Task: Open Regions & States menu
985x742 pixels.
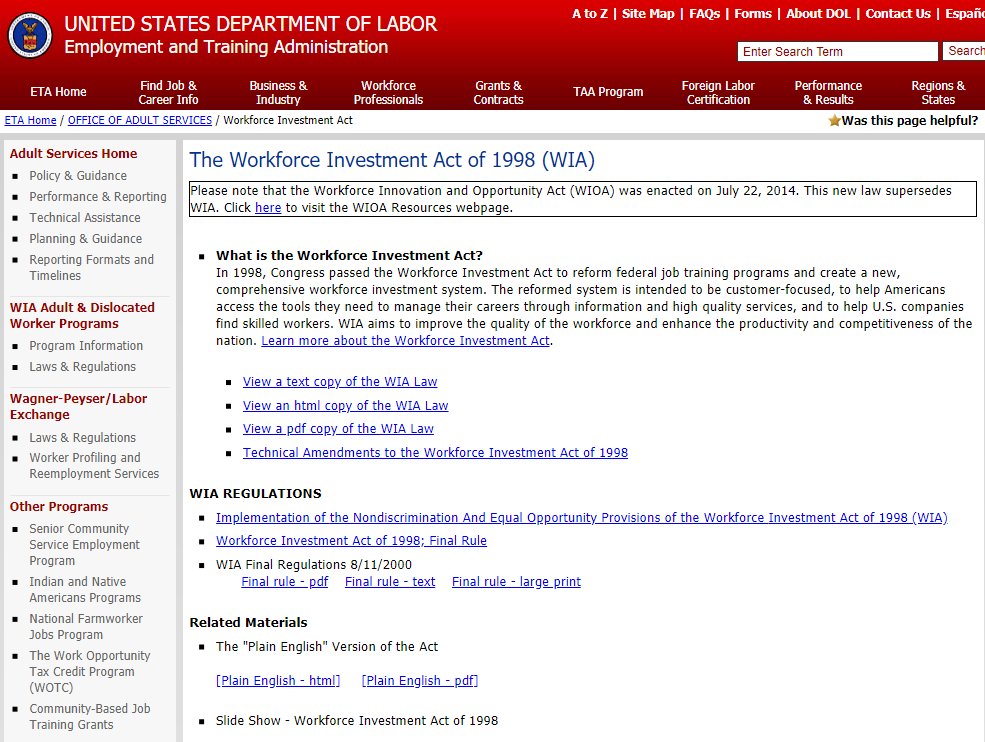Action: click(x=938, y=92)
